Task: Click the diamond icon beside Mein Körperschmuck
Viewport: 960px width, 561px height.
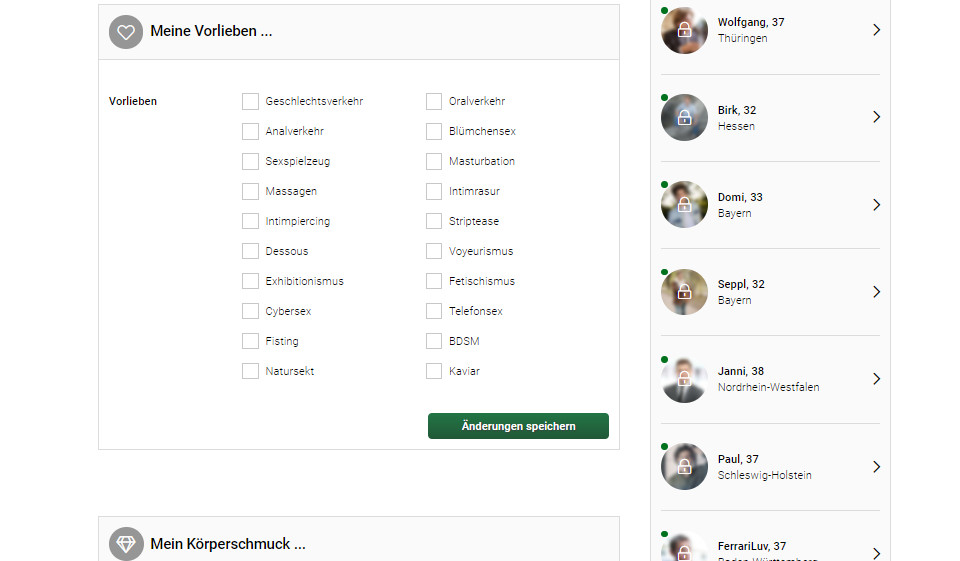Action: 126,544
